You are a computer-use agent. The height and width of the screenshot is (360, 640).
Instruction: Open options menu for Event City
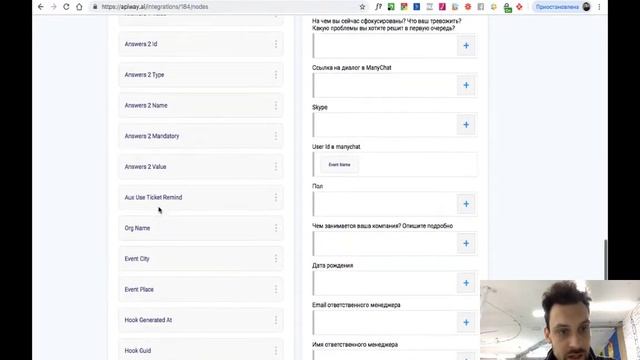pos(276,259)
